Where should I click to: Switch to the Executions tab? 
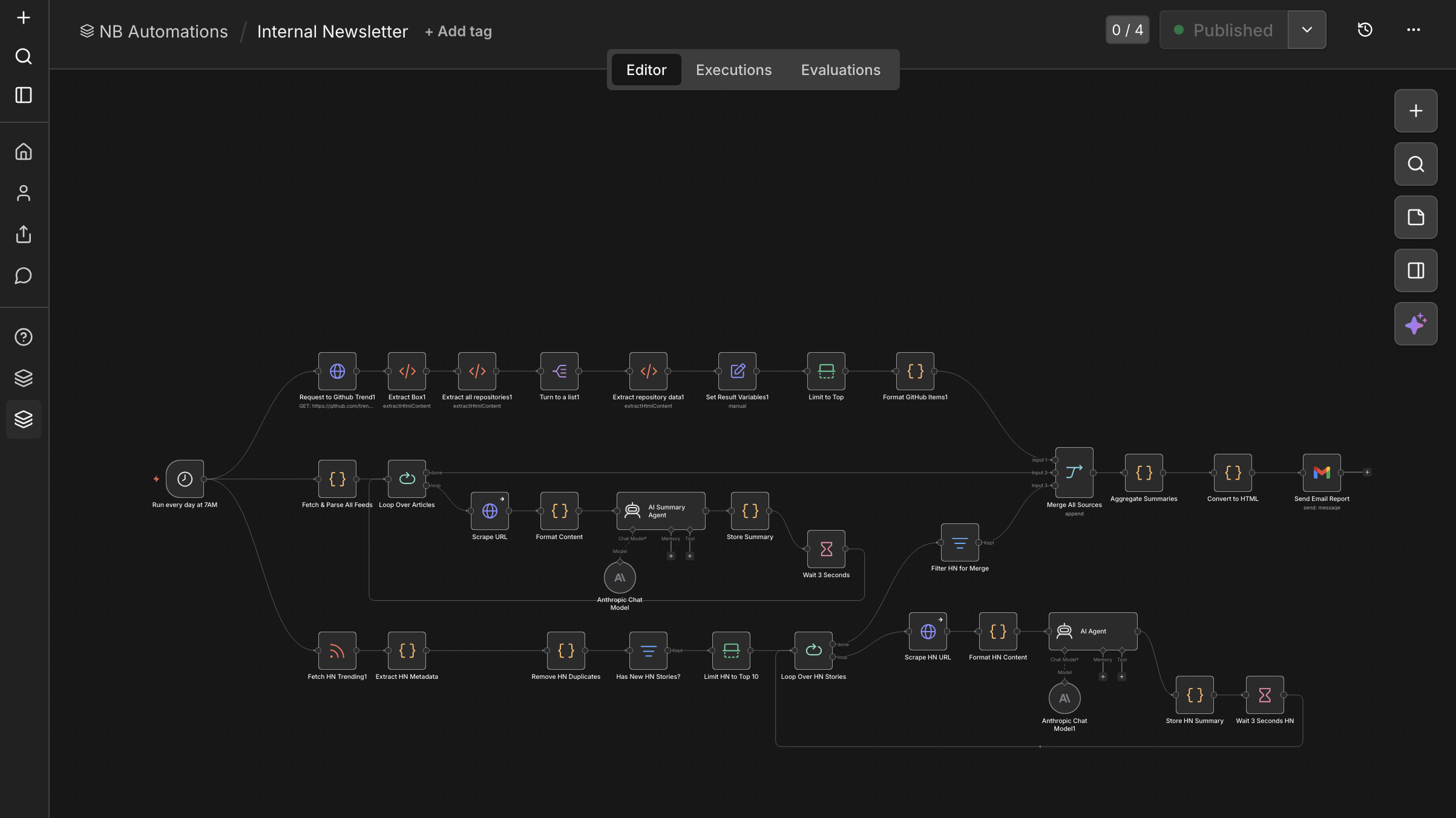click(x=733, y=70)
